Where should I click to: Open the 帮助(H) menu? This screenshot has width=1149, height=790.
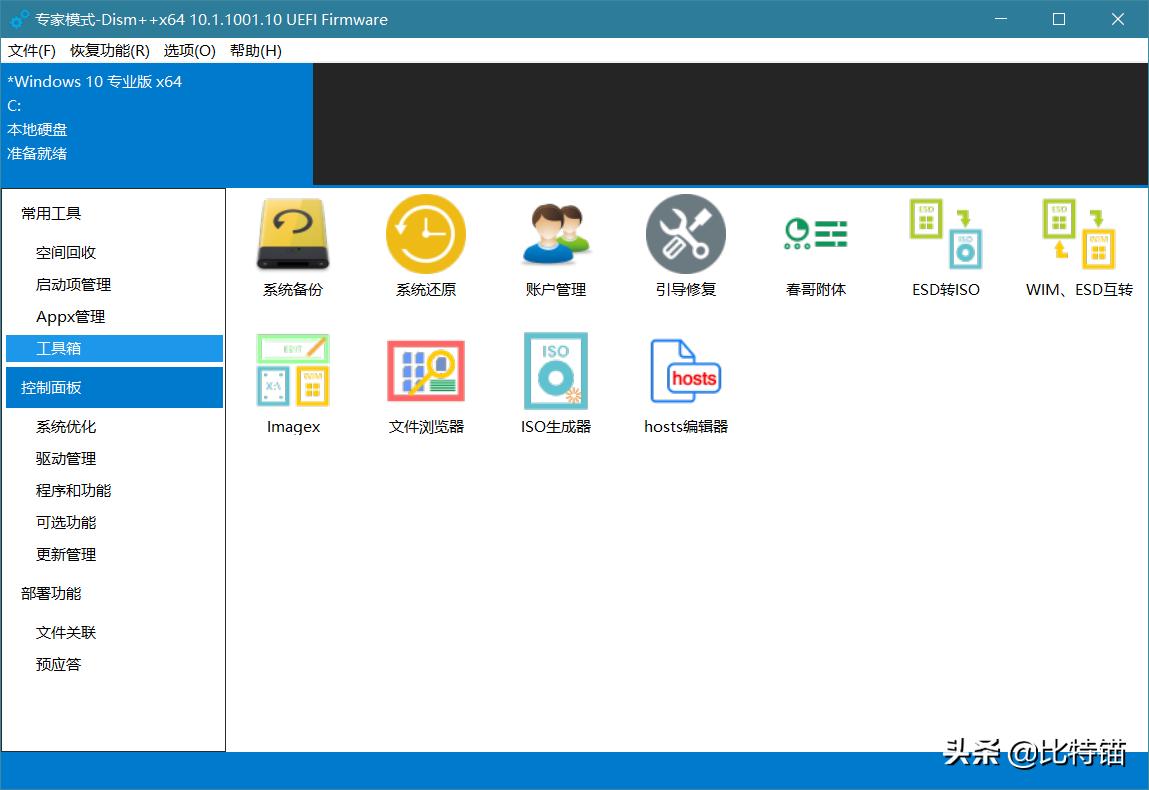click(256, 51)
